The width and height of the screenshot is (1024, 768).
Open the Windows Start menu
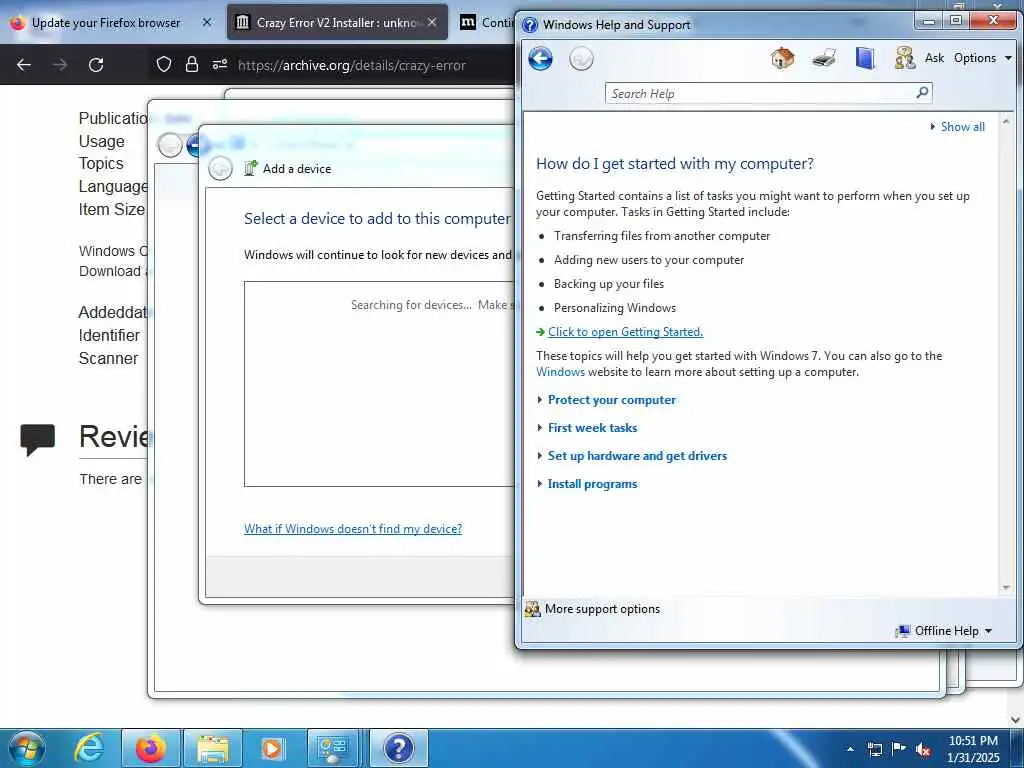coord(27,748)
